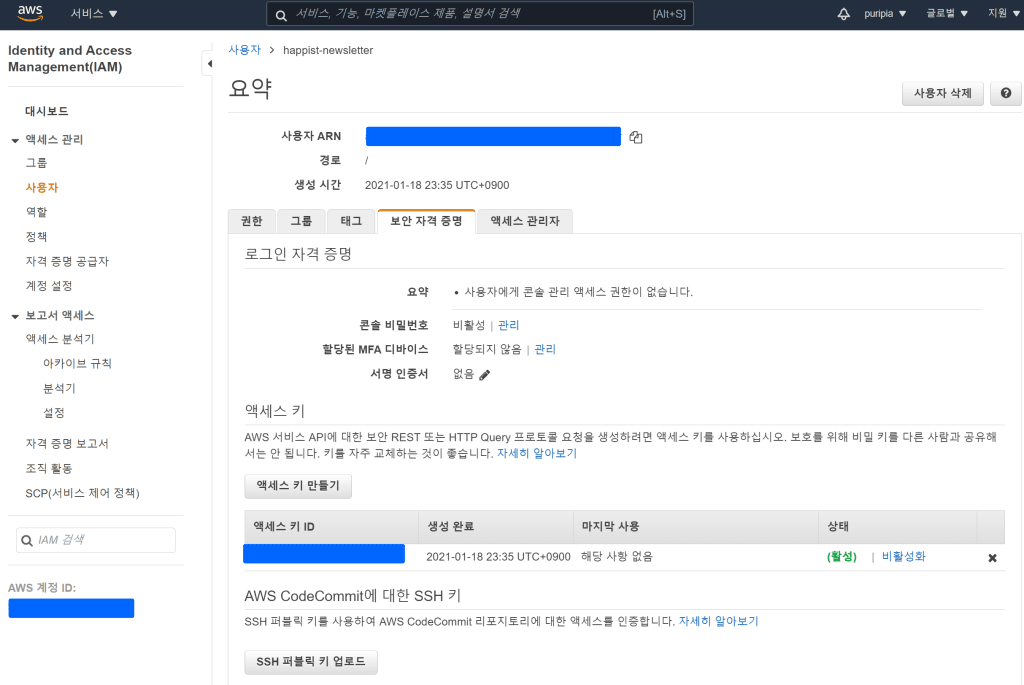The width and height of the screenshot is (1024, 685).
Task: Switch to the 그룹 tab
Action: click(300, 221)
